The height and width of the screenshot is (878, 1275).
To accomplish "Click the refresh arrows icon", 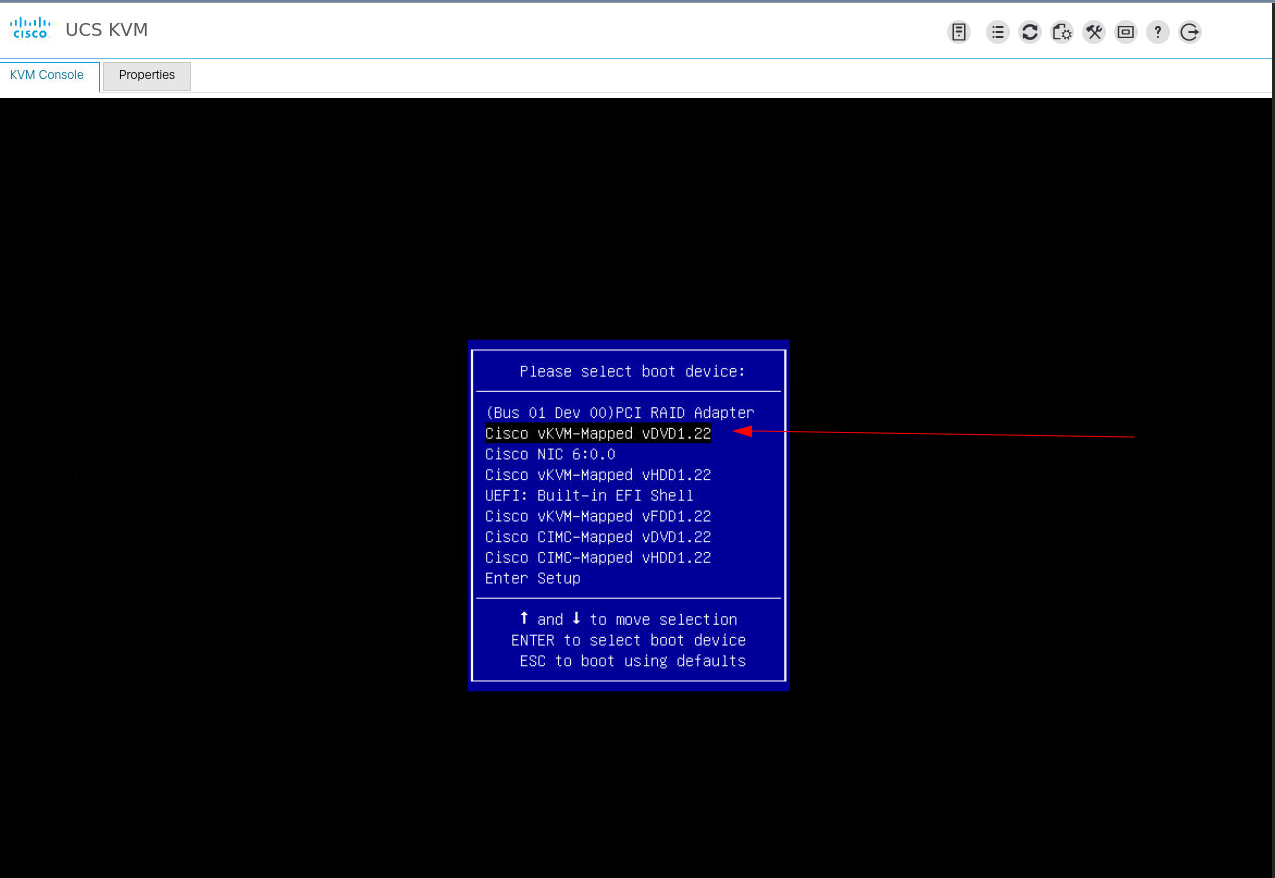I will [x=1030, y=32].
